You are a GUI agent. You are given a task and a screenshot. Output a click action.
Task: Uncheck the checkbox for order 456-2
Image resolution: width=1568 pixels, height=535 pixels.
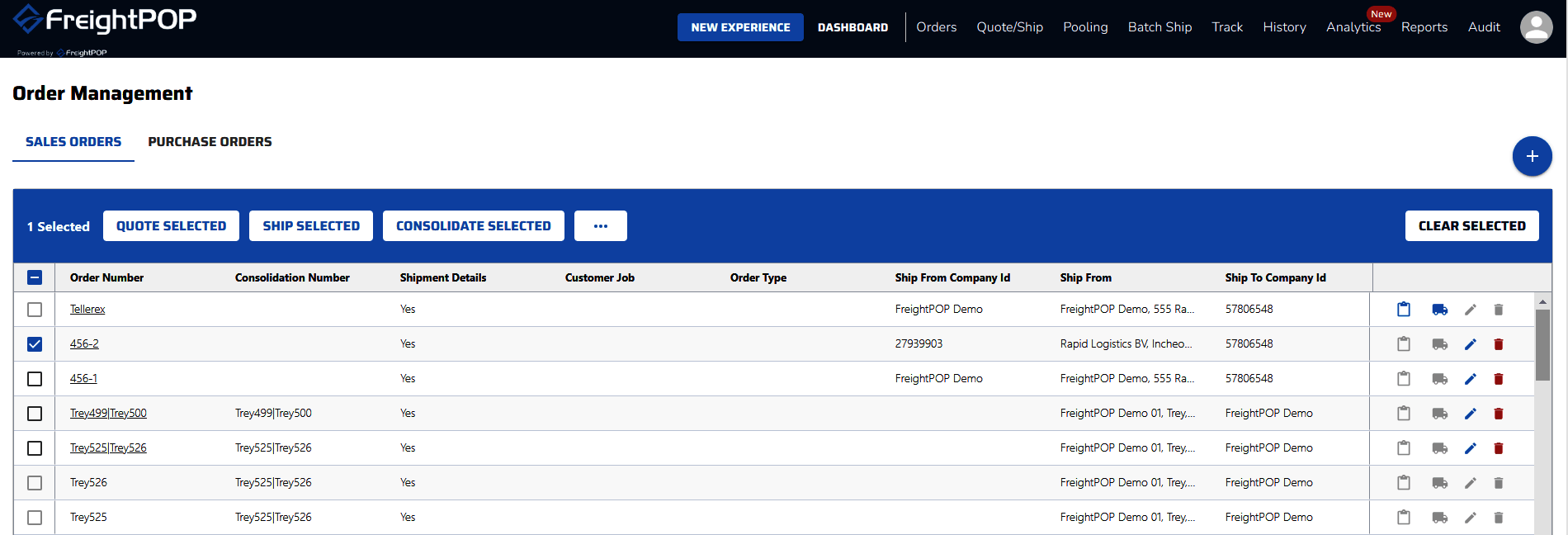35,344
